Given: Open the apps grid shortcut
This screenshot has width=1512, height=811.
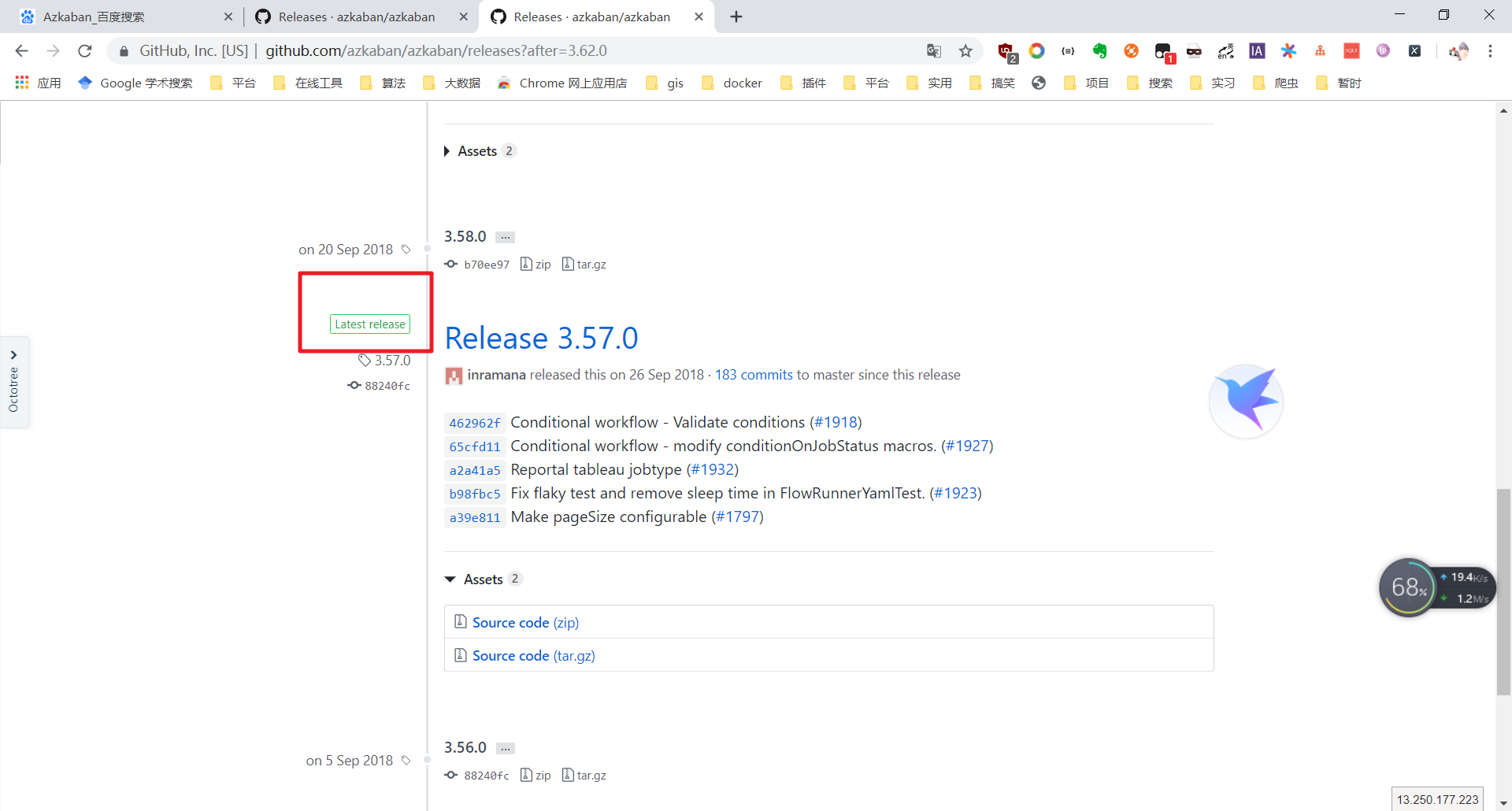Looking at the screenshot, I should pos(38,83).
